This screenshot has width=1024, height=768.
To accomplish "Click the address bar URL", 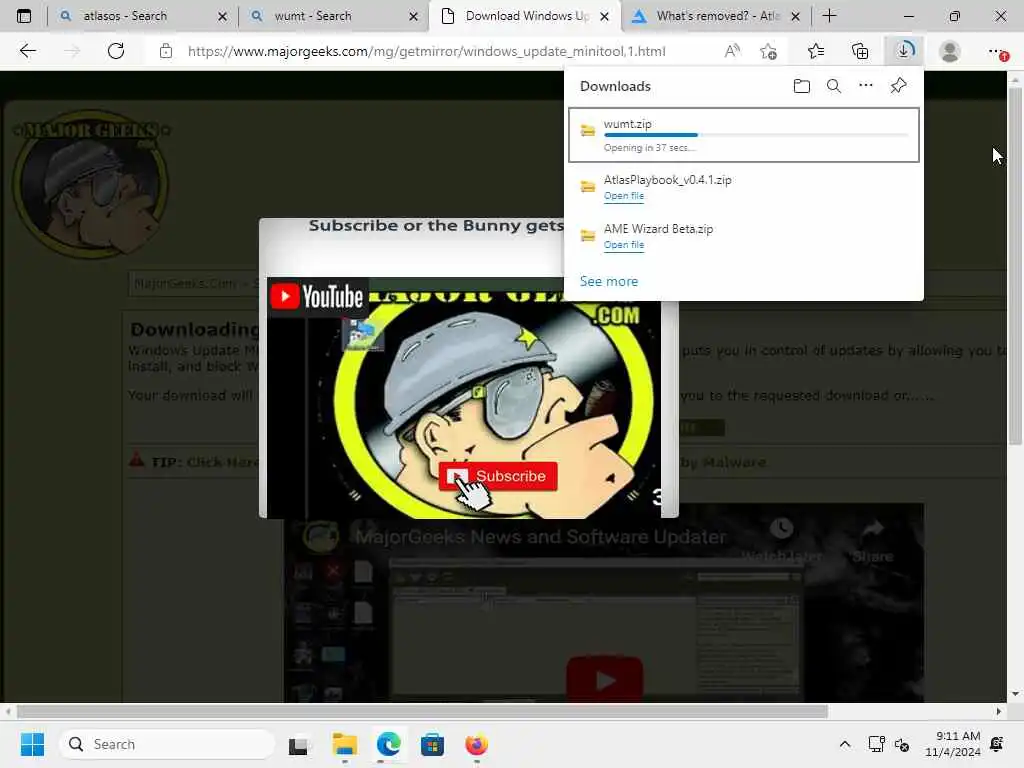I will click(426, 51).
